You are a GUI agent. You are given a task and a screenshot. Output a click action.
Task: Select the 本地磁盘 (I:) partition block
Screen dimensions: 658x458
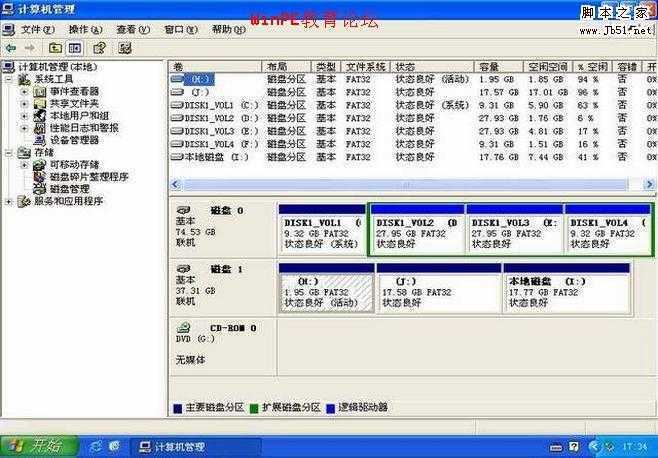[567, 288]
